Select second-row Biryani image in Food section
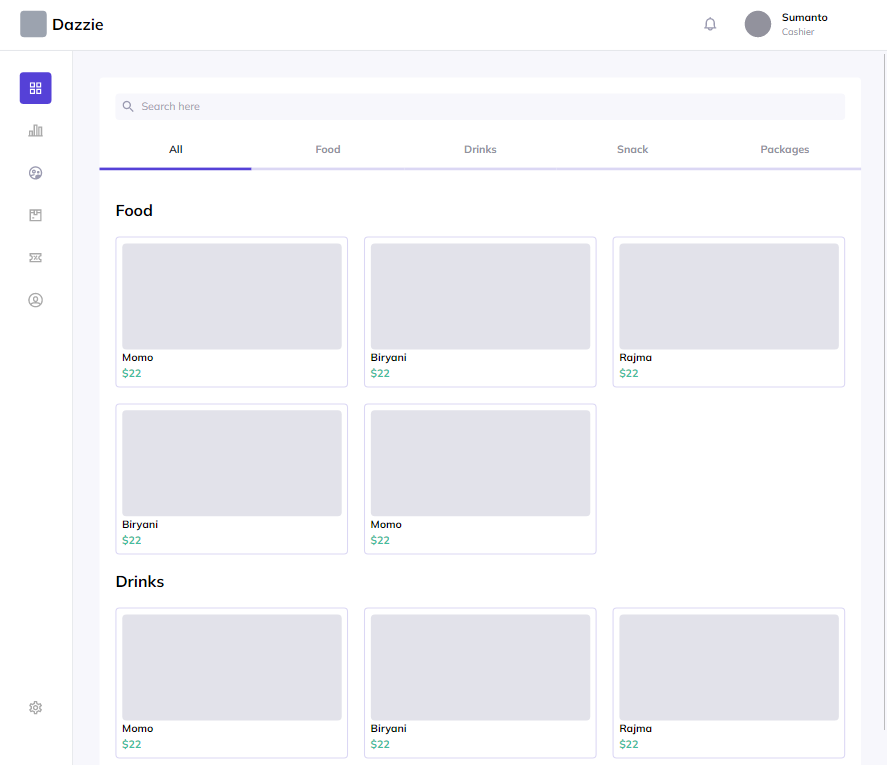The image size is (887, 765). click(x=232, y=463)
